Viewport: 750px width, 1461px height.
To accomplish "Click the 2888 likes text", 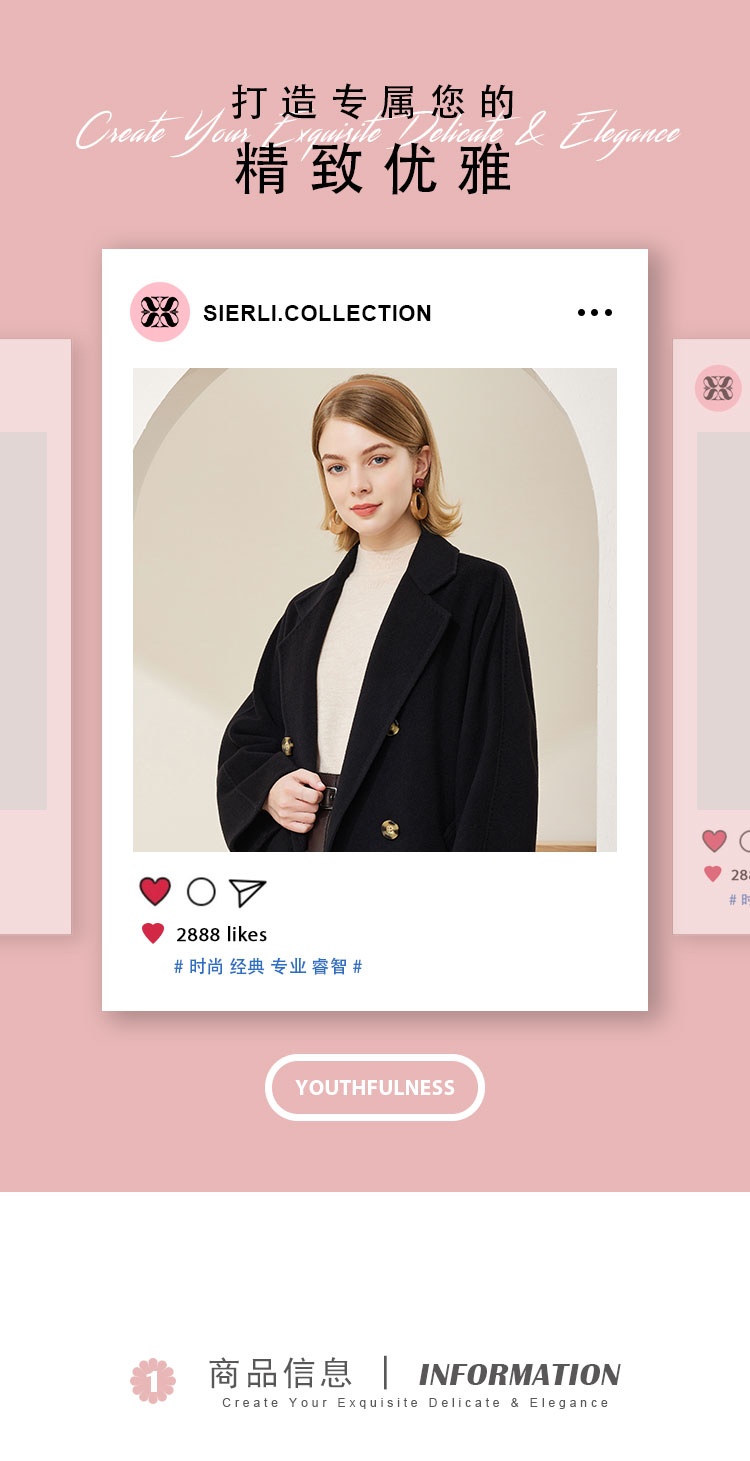I will pos(222,935).
